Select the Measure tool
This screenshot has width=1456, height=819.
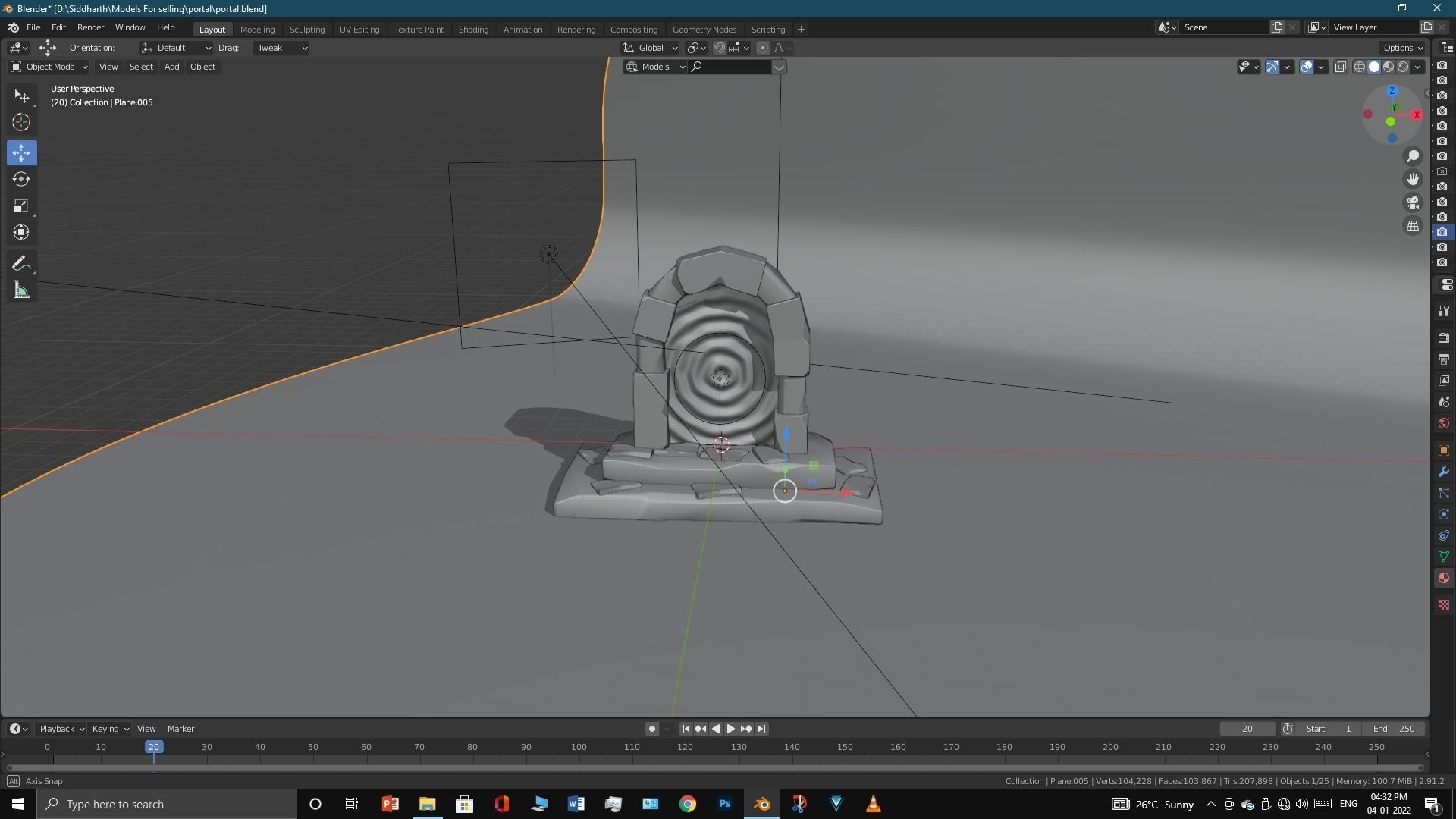[21, 290]
